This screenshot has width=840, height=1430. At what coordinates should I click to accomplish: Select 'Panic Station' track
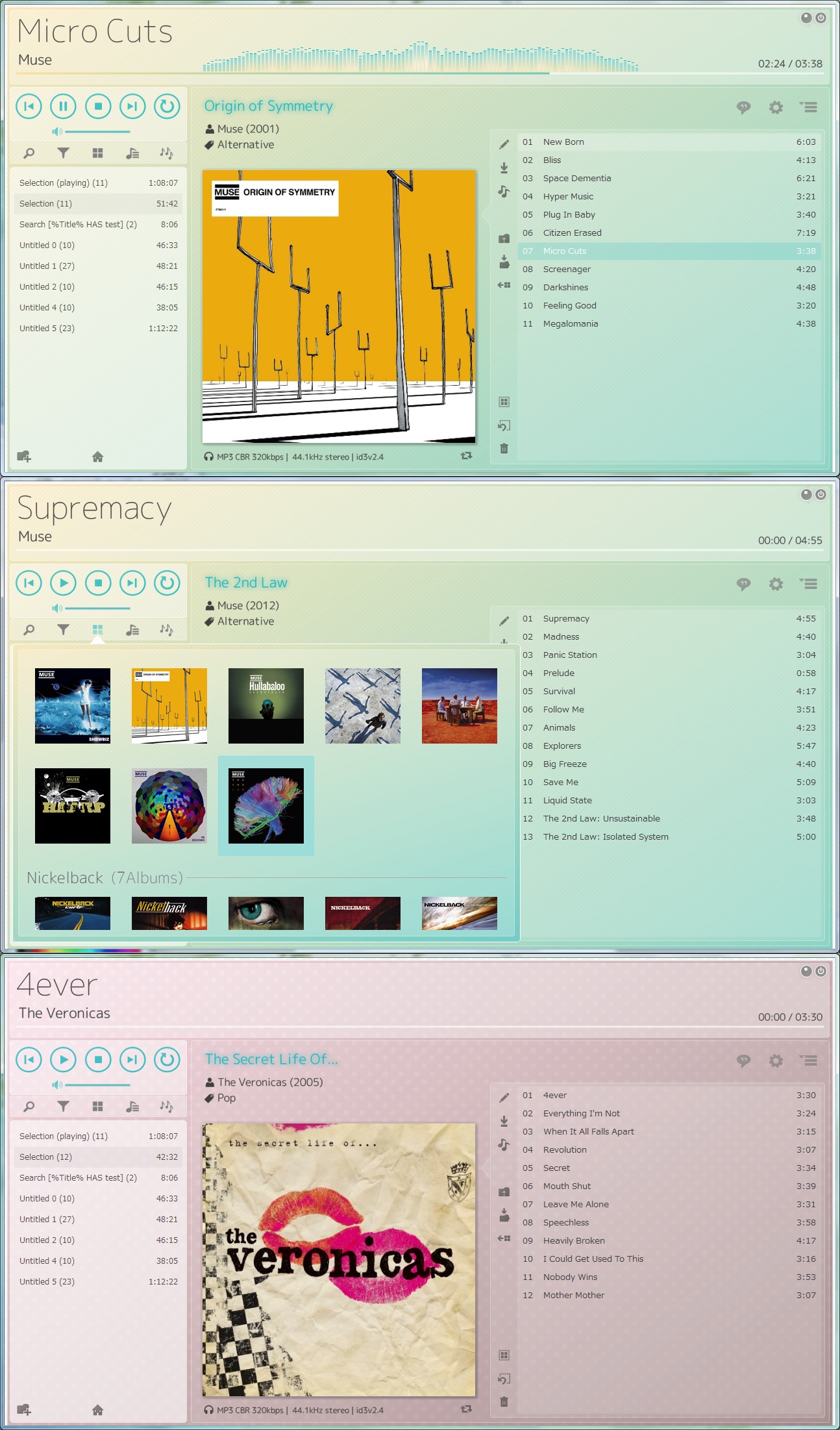tap(669, 655)
